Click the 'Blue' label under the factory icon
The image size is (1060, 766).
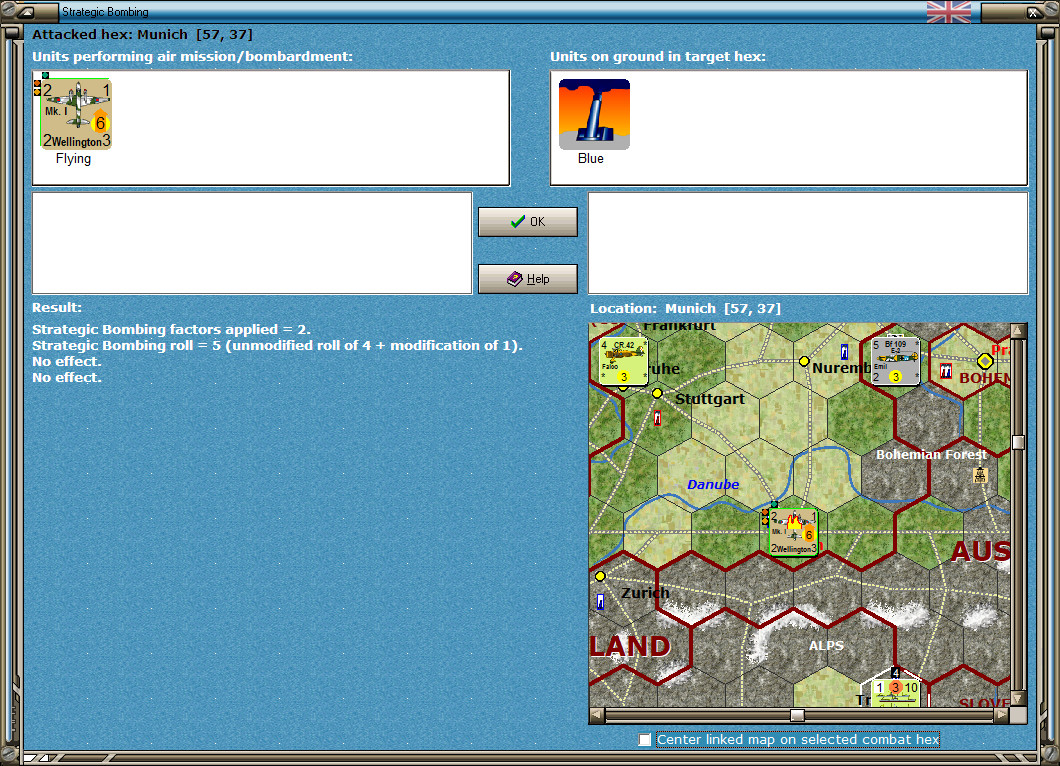pos(591,158)
